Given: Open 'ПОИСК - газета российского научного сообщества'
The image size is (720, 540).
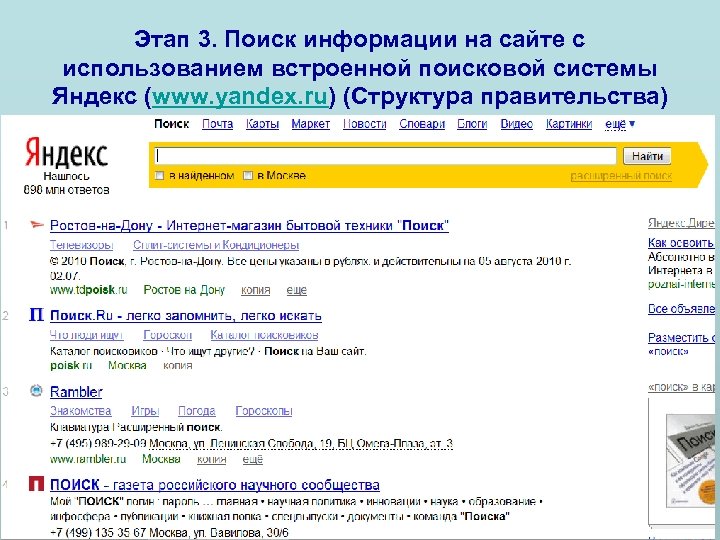Looking at the screenshot, I should pyautogui.click(x=215, y=485).
